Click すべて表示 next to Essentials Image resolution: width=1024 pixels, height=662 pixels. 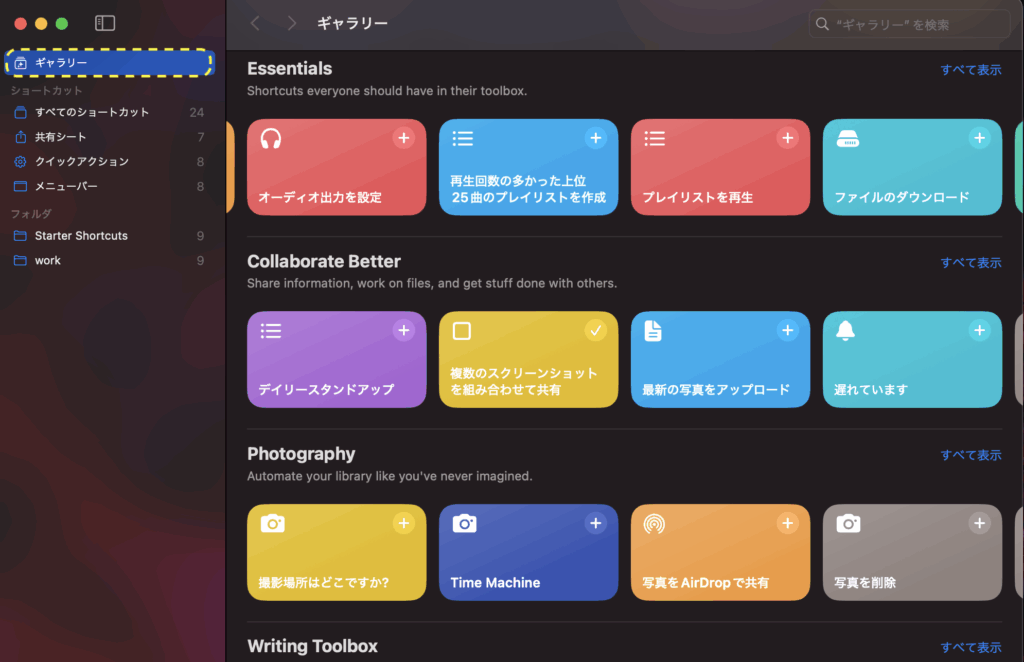pos(971,69)
